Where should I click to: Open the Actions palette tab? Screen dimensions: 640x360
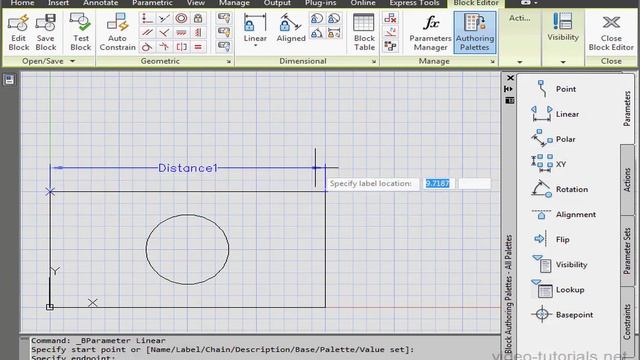point(627,180)
